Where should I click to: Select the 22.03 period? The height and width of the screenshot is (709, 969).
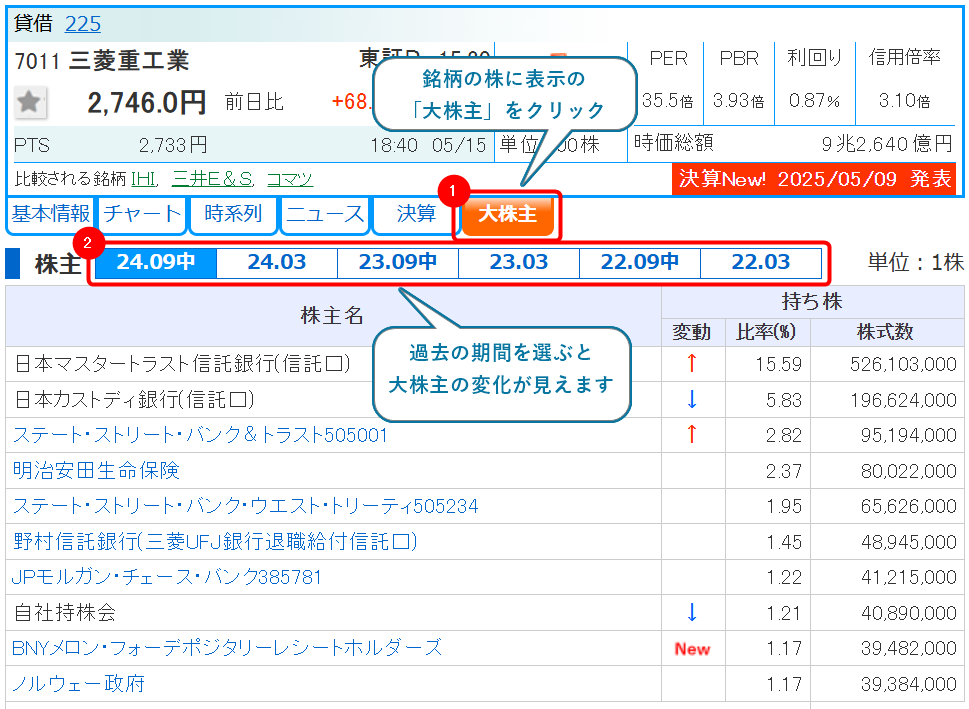tap(761, 263)
